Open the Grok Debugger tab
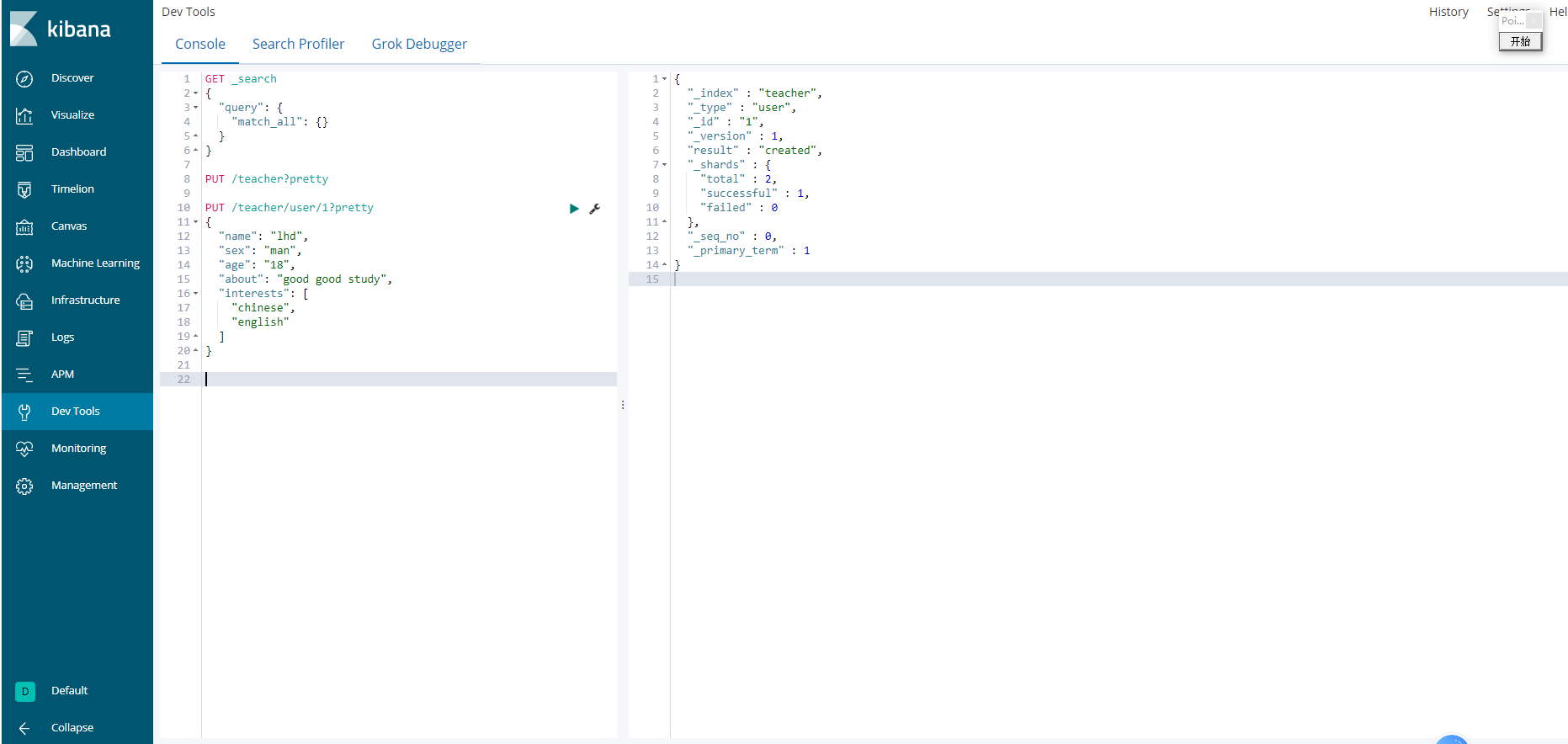 click(419, 44)
